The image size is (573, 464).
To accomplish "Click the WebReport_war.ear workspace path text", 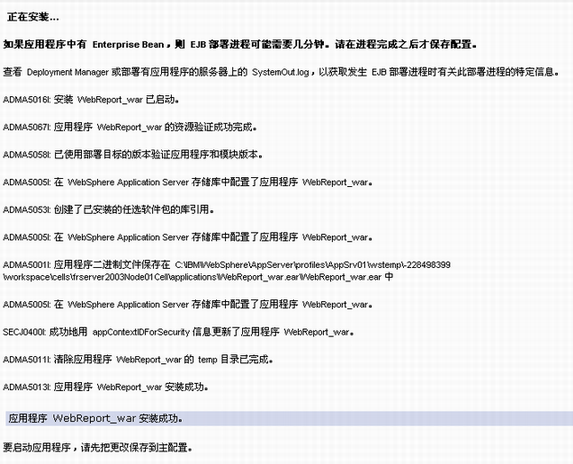I will (x=198, y=277).
